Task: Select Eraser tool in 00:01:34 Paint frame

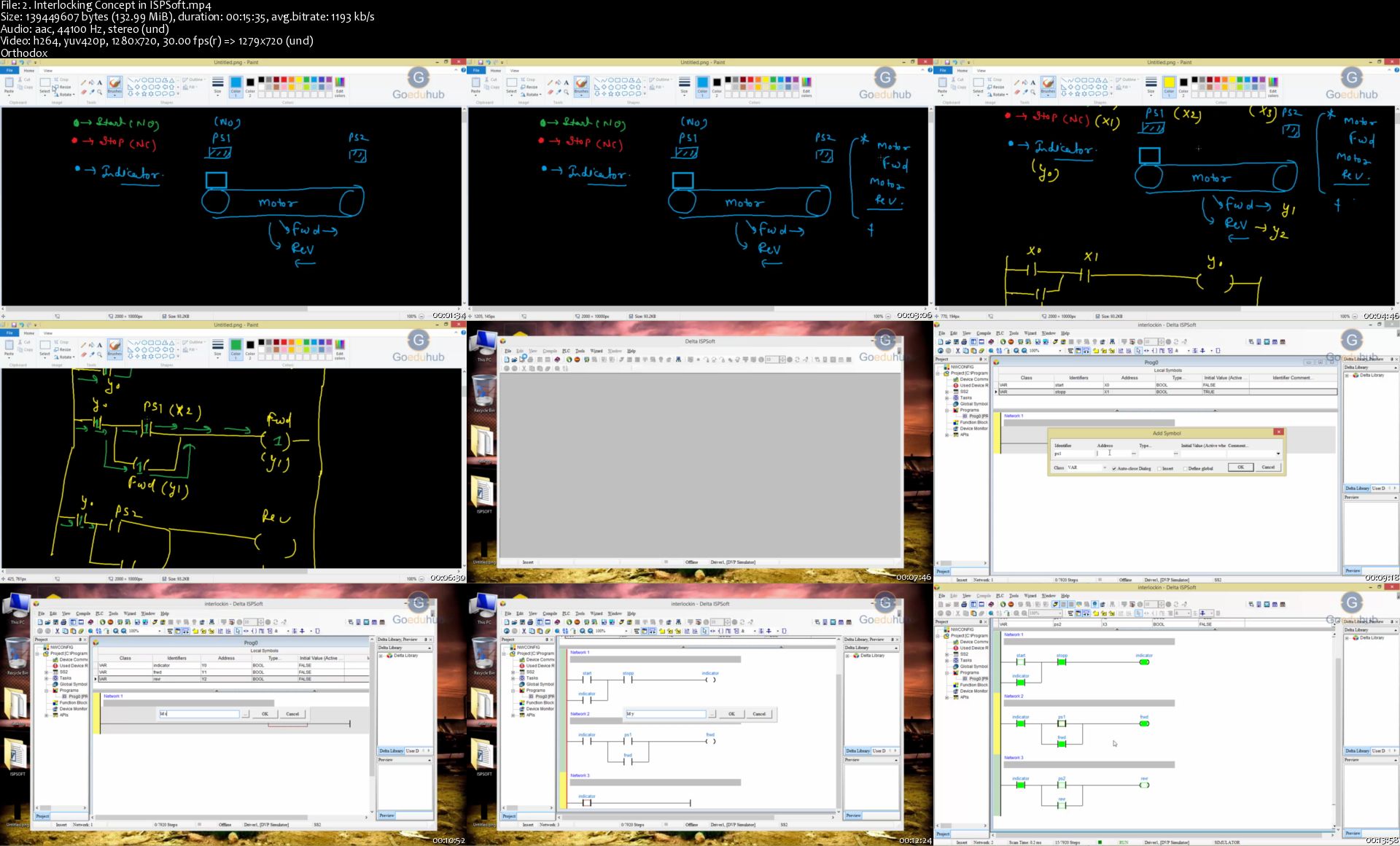Action: point(84,92)
